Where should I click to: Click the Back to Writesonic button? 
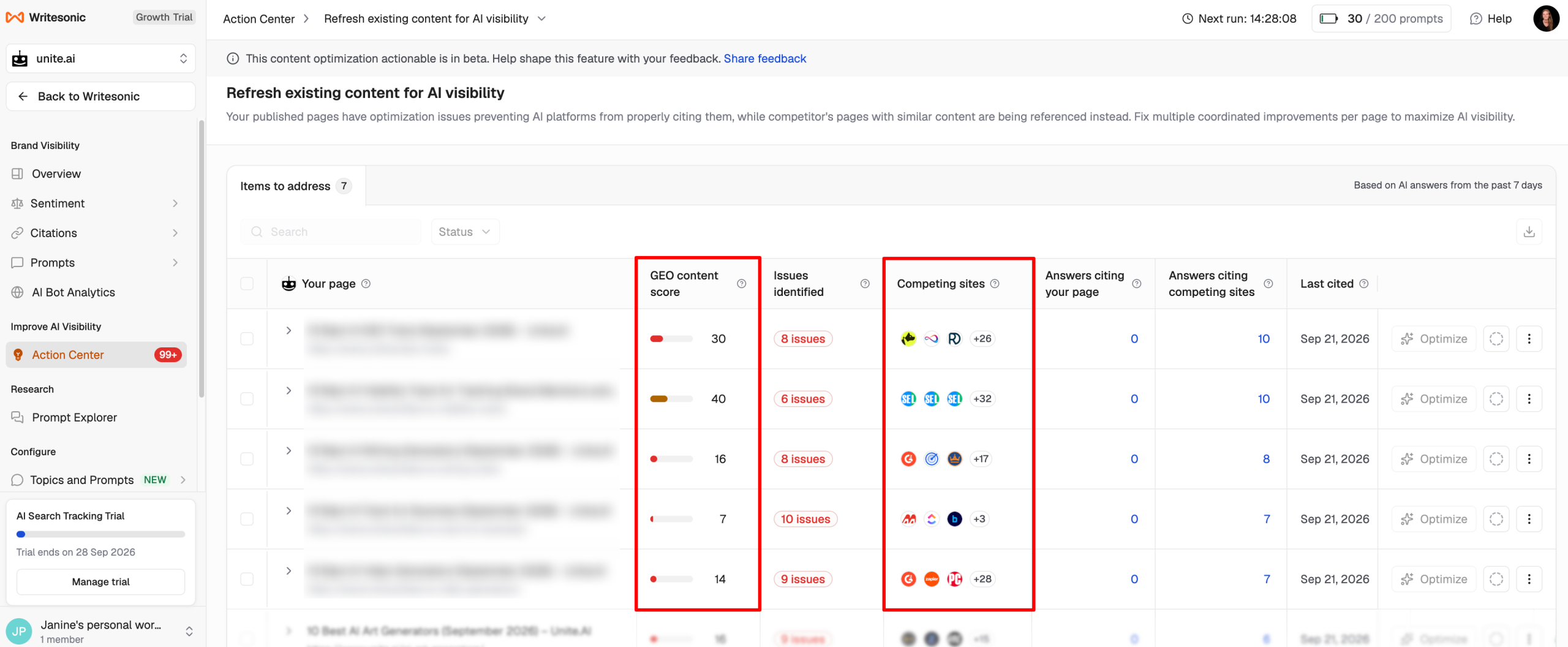100,96
